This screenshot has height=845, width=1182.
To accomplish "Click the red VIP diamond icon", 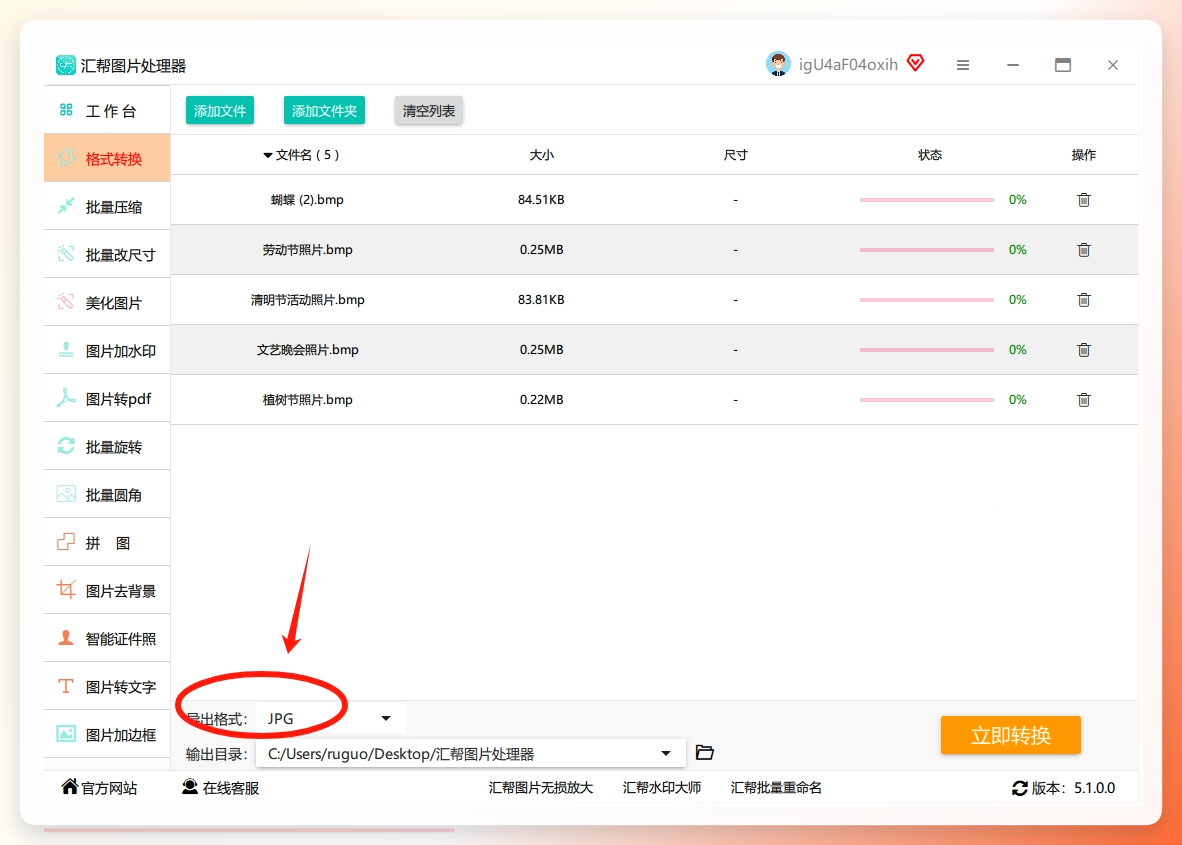I will click(x=916, y=63).
